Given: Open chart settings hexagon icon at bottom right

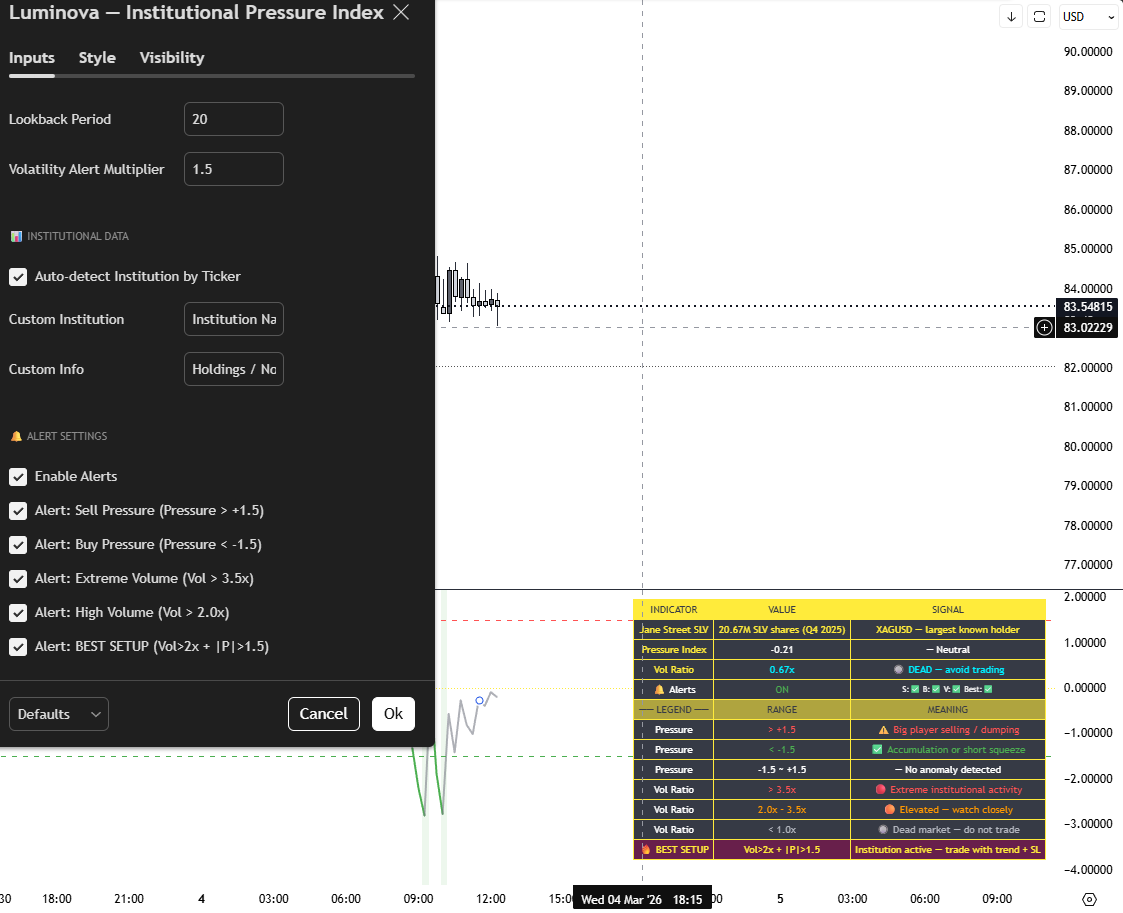Looking at the screenshot, I should (x=1090, y=899).
